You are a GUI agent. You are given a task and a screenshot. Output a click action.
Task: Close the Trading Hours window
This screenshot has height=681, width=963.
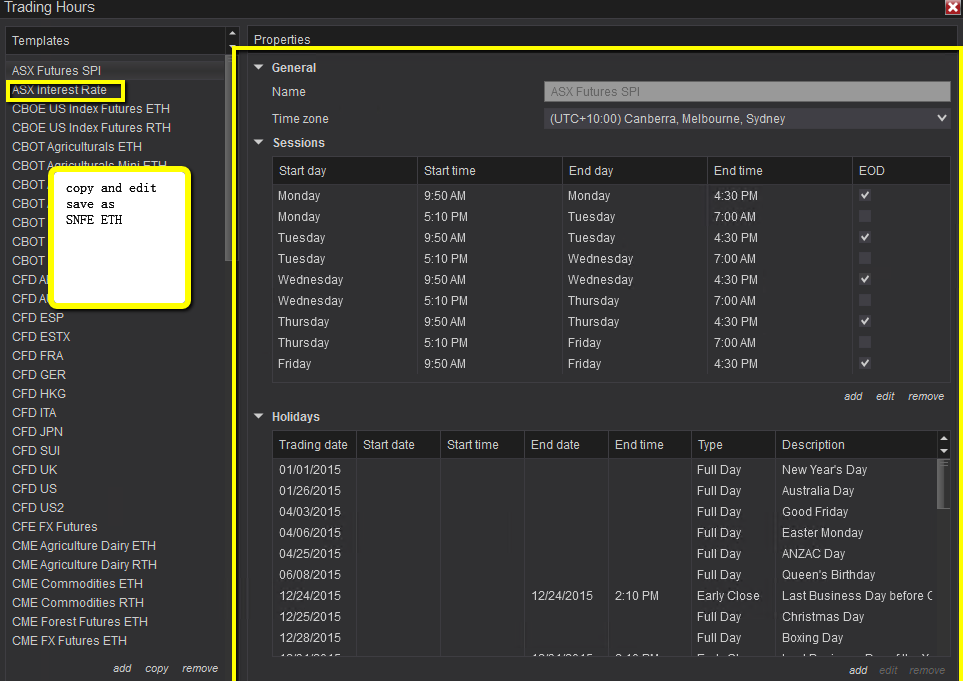tap(952, 7)
